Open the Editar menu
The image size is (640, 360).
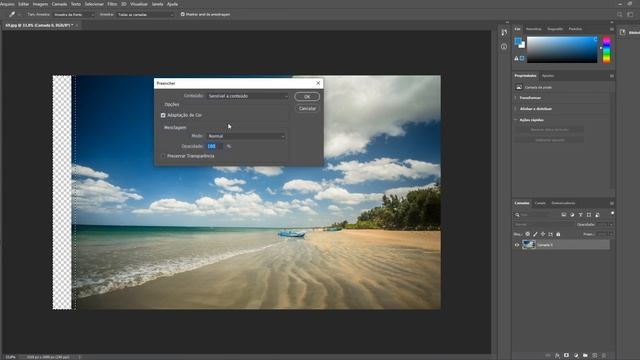24,4
